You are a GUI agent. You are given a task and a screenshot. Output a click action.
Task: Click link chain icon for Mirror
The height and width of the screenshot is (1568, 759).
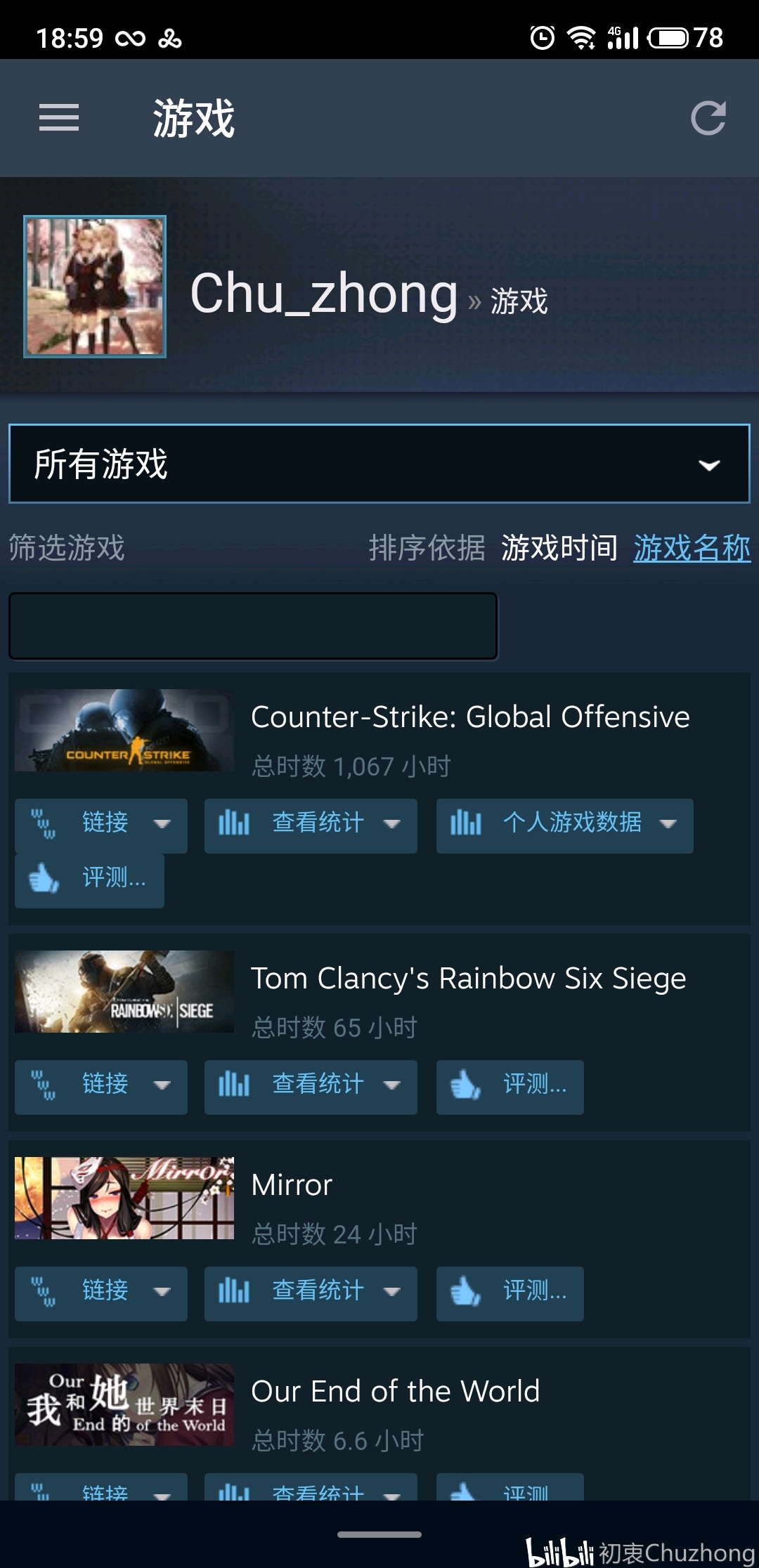click(x=43, y=1291)
